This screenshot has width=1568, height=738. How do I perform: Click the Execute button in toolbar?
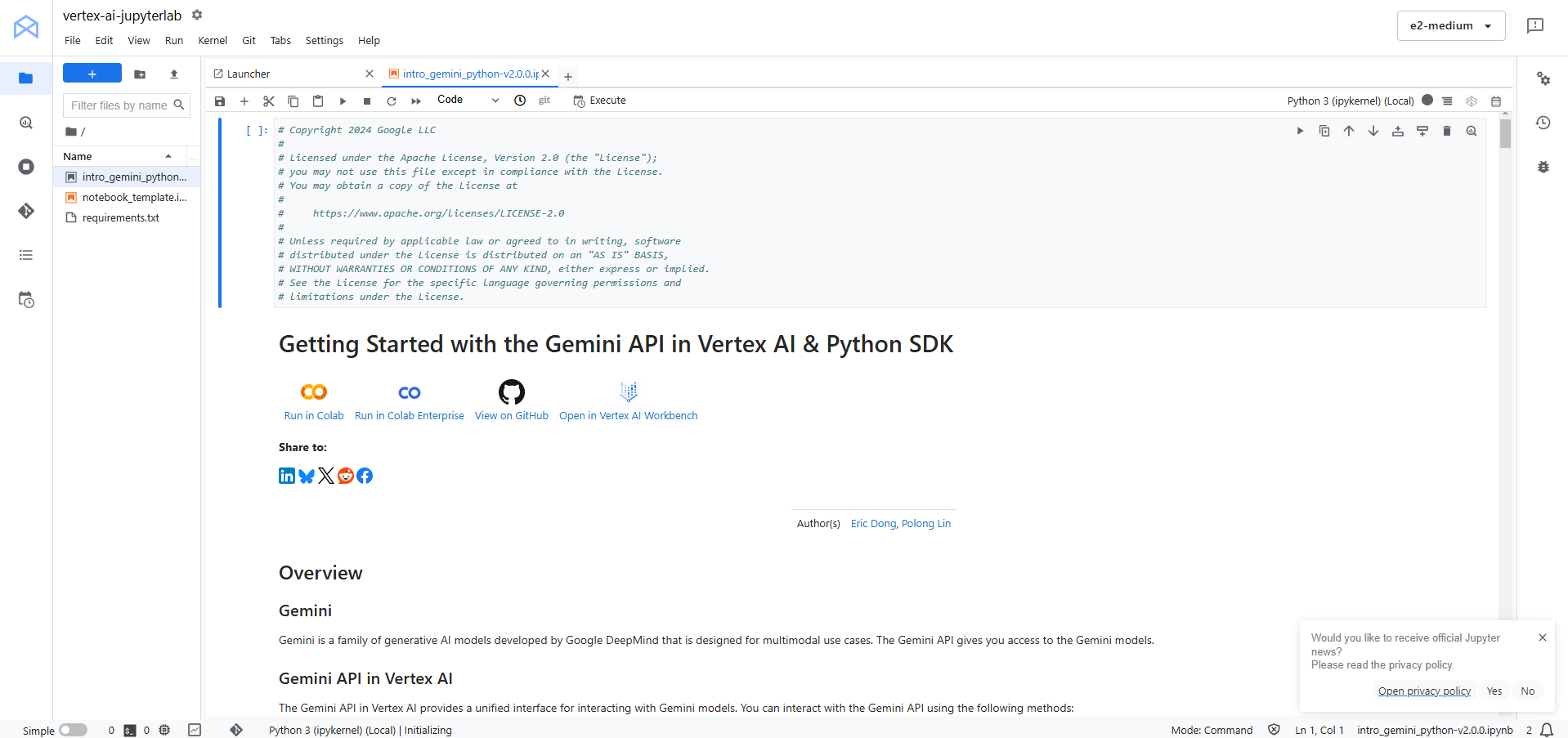[599, 101]
